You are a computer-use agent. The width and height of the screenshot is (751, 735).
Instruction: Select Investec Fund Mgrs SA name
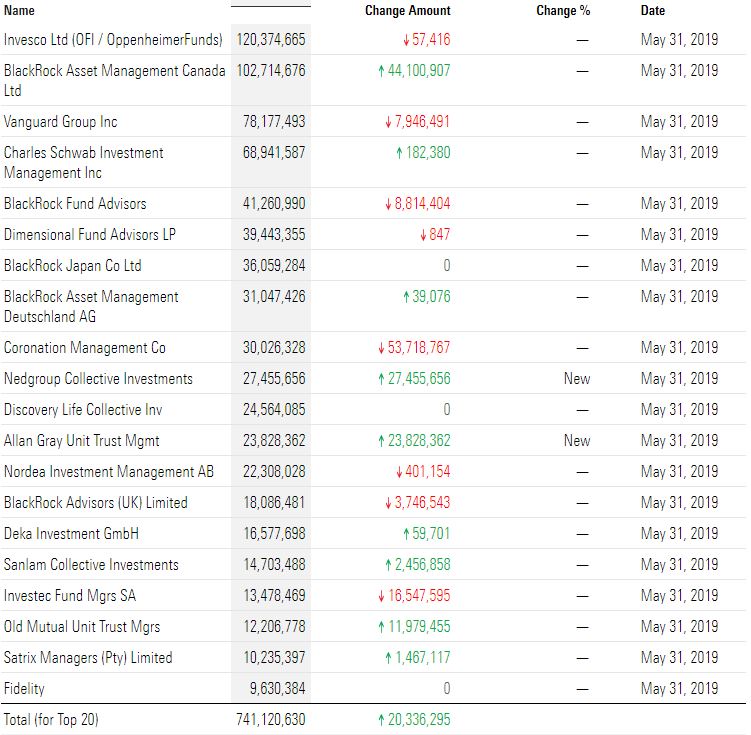point(70,596)
